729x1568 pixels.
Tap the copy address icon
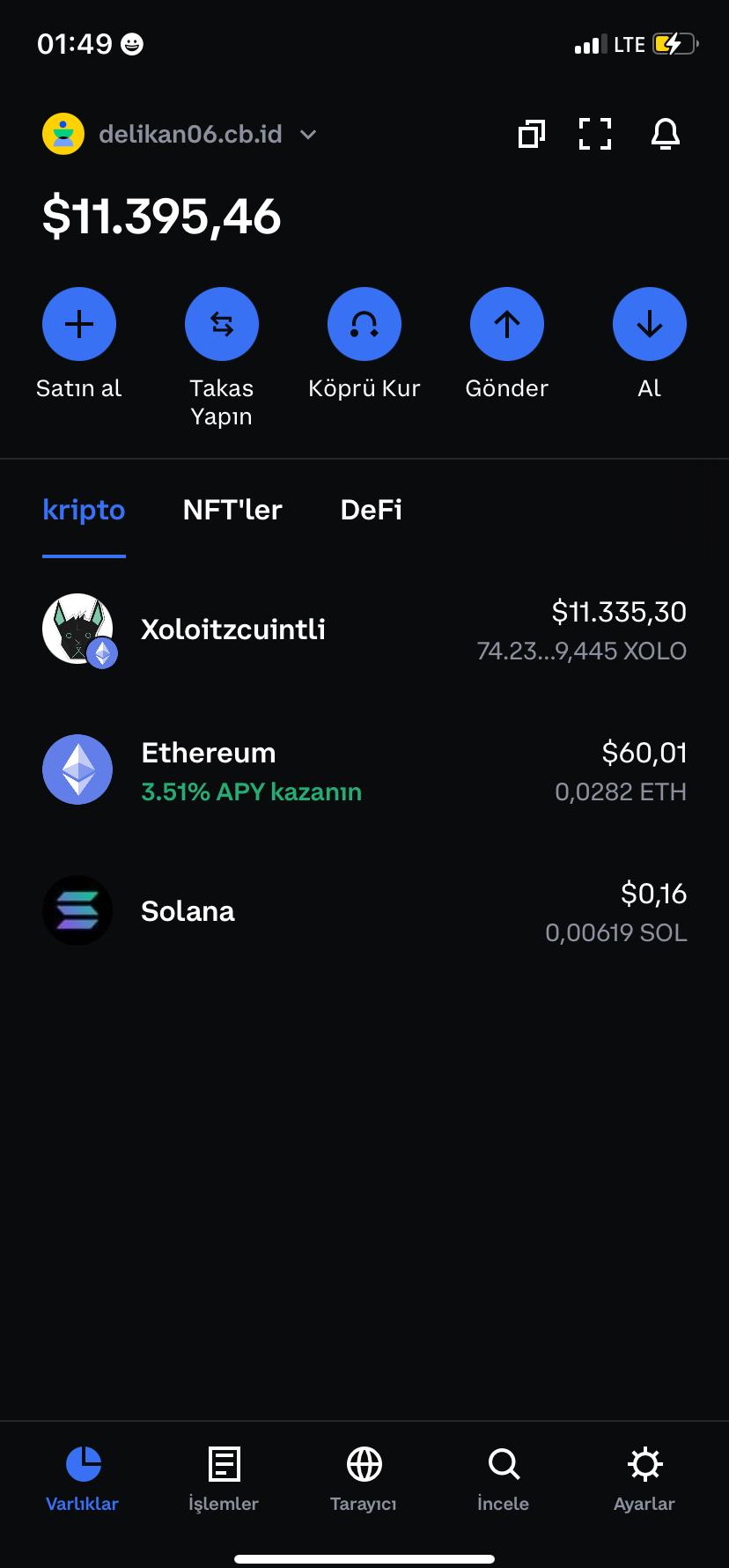(531, 134)
